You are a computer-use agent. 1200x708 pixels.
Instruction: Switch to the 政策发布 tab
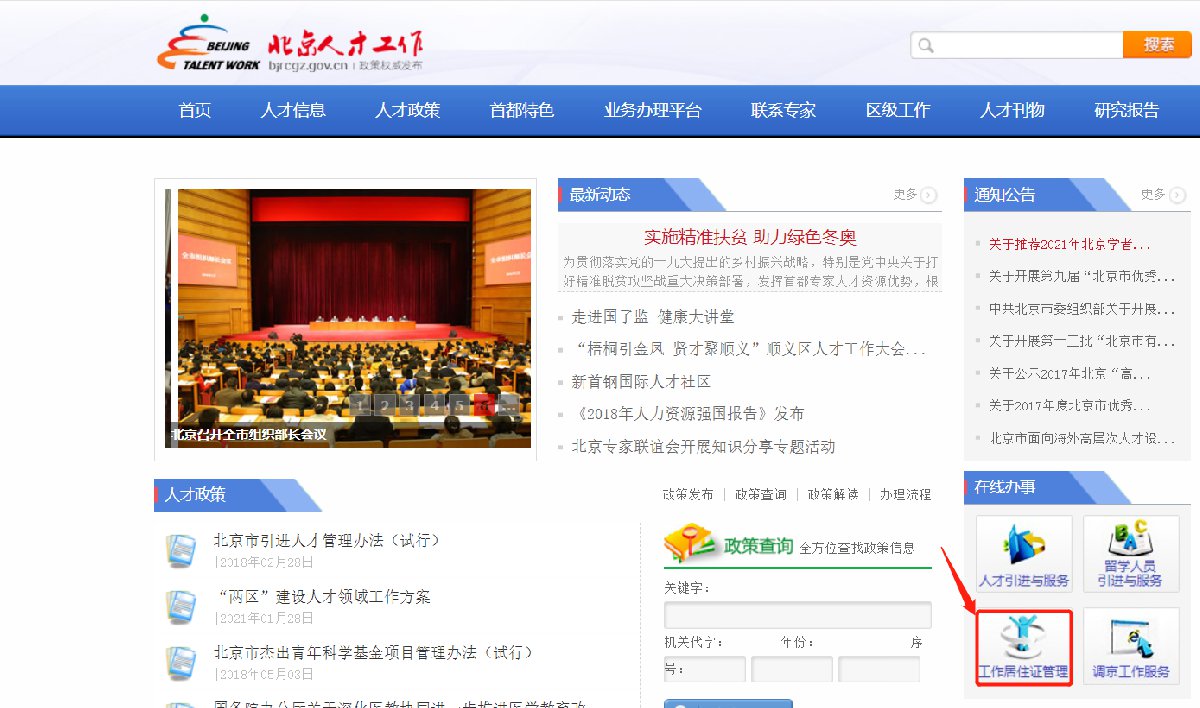point(688,494)
